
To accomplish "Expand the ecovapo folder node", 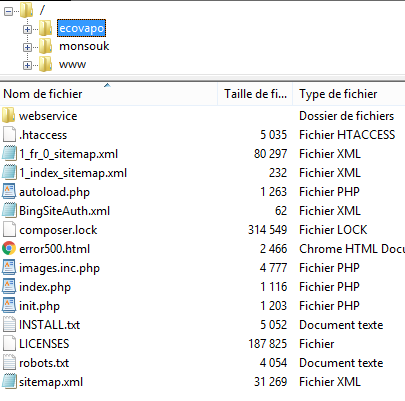I will 27,29.
